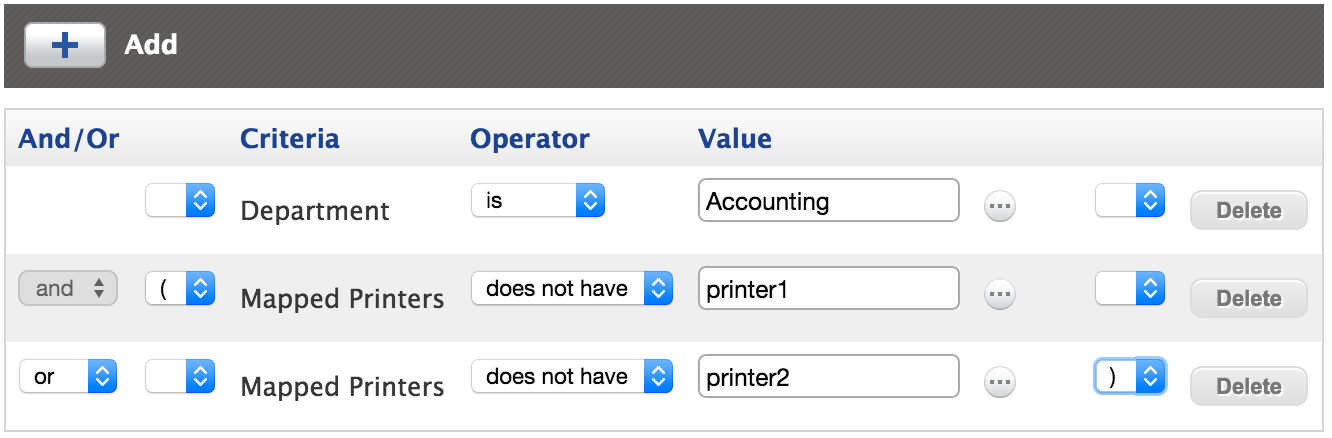Open 'does not have' operator for printer1

tap(571, 289)
